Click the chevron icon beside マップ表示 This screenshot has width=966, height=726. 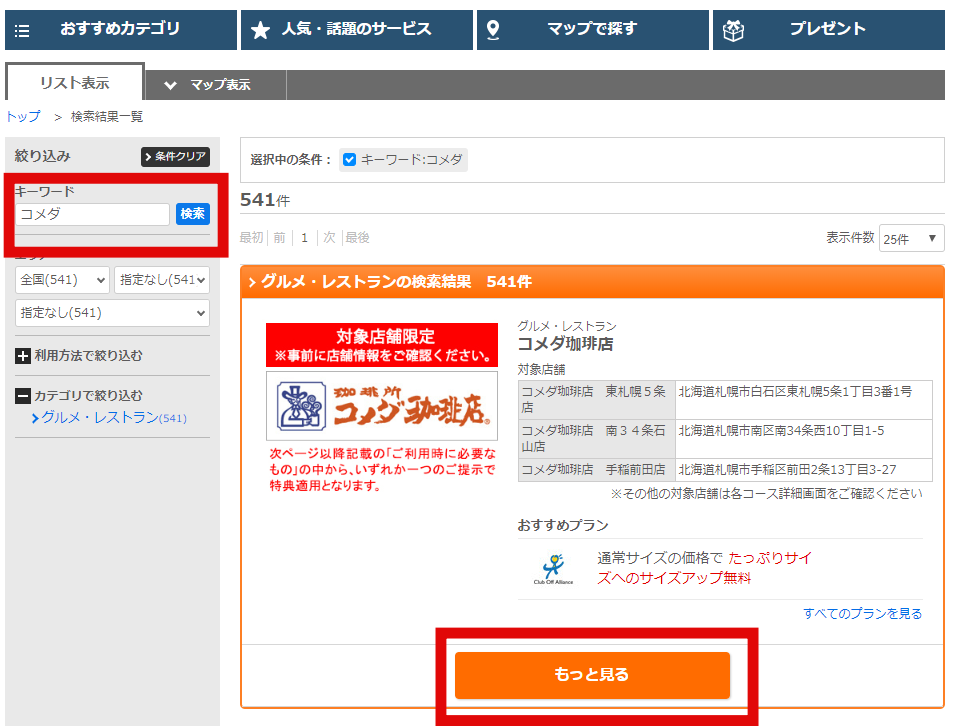tap(171, 85)
